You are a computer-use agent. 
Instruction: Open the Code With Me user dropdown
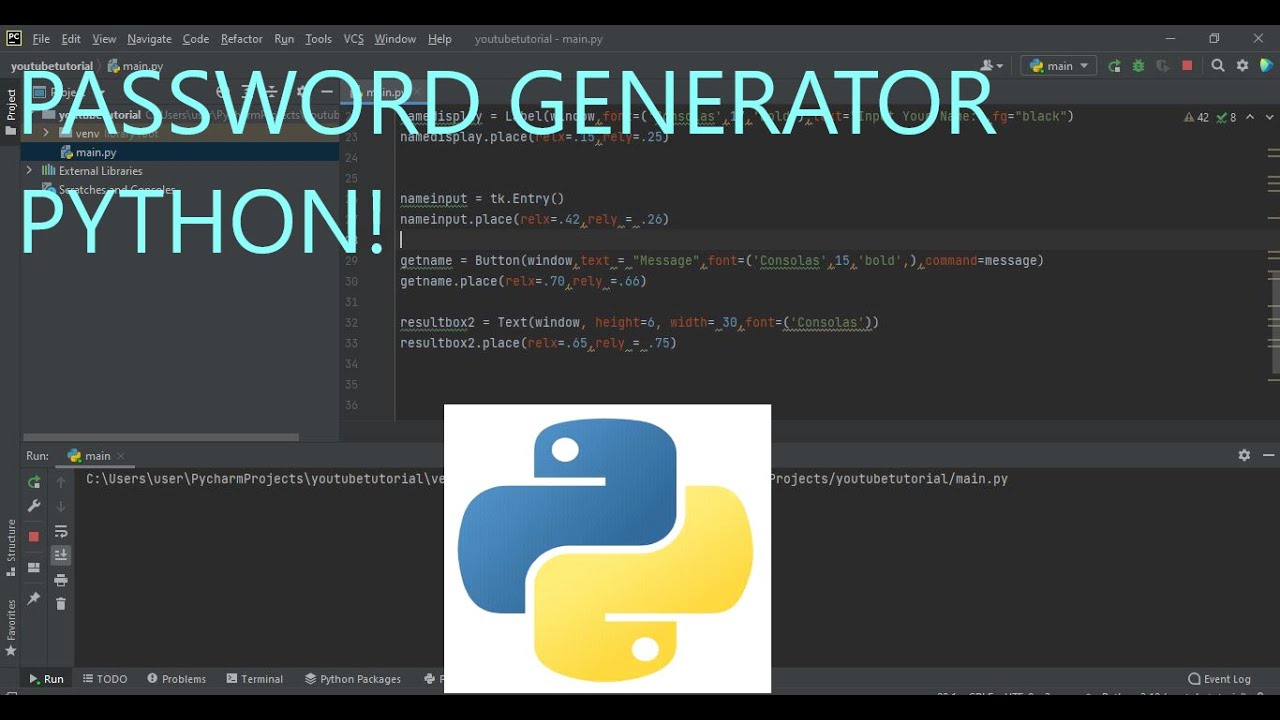[x=992, y=66]
